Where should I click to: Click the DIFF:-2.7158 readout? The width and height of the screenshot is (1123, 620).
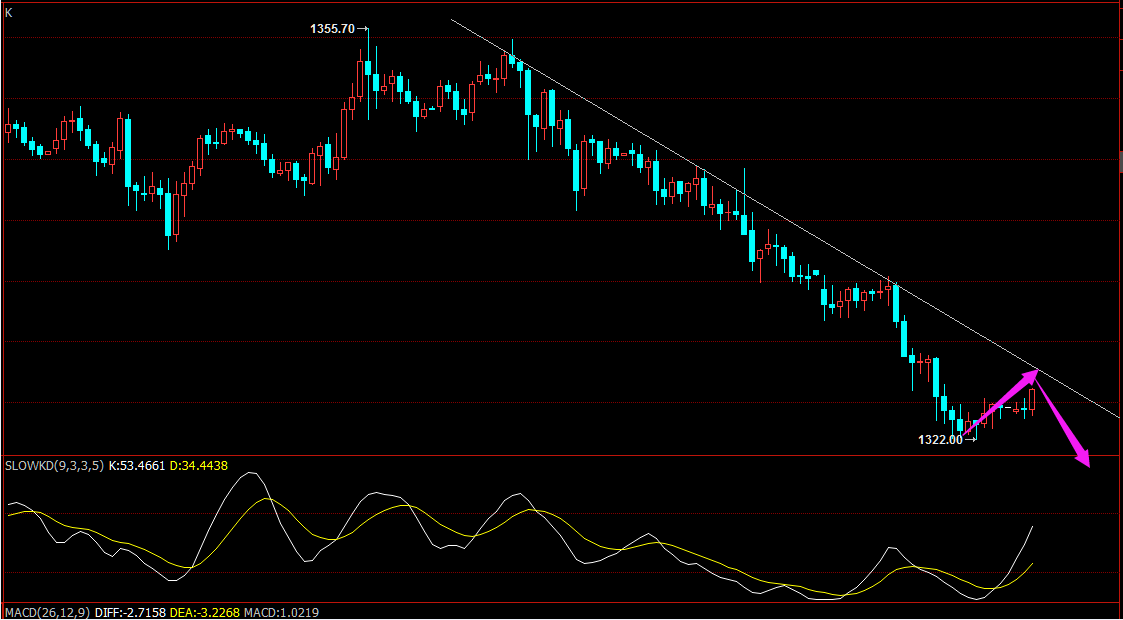pos(130,613)
